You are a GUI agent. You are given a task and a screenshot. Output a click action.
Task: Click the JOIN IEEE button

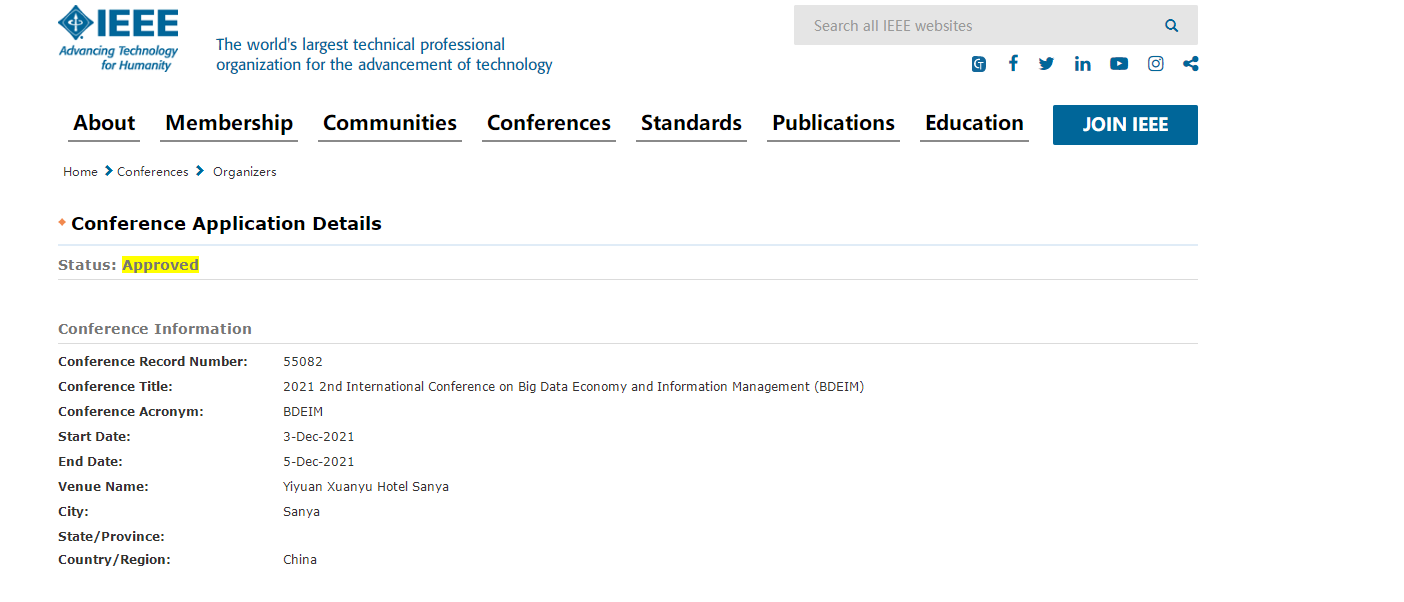[x=1125, y=125]
